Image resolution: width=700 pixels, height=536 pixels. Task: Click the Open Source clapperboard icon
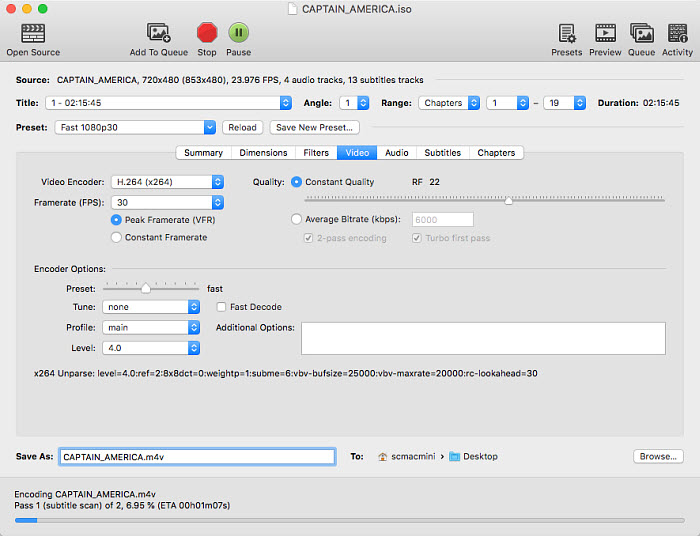click(33, 33)
